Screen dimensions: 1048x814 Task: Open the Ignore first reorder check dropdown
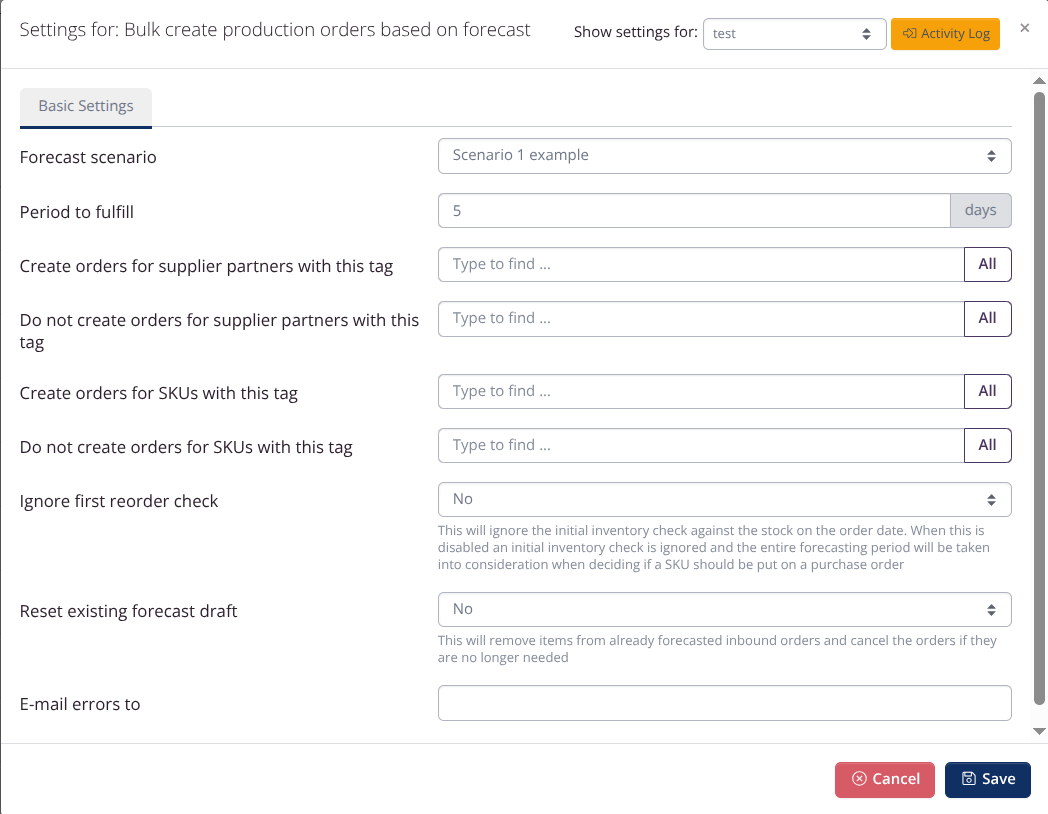coord(724,500)
